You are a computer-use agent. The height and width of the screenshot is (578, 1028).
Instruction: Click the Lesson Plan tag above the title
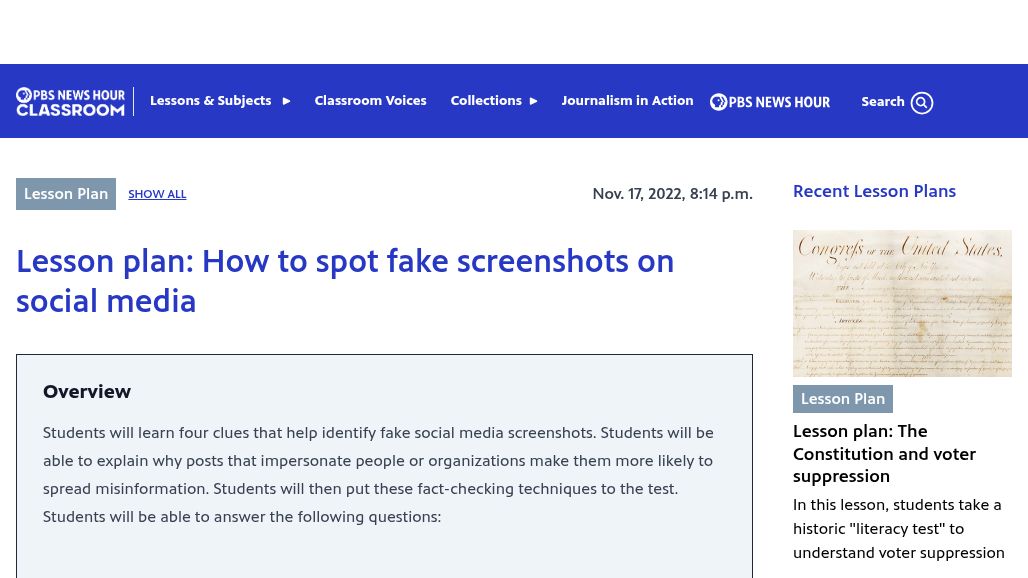coord(66,194)
